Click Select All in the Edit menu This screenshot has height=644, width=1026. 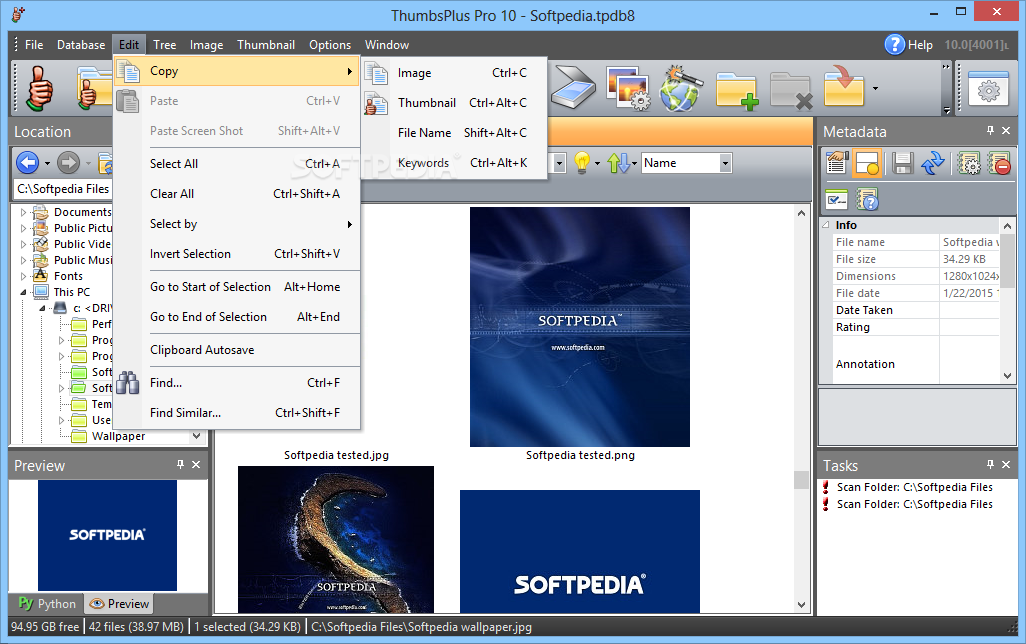pos(237,164)
